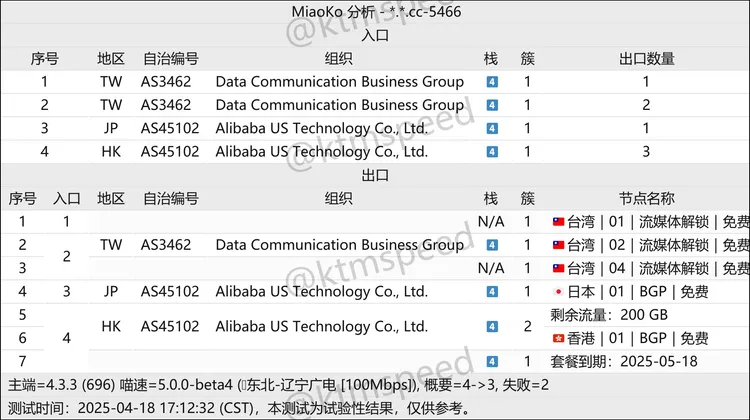Click the Japan flag beside 日本 | 01 | BGP
This screenshot has width=750, height=420.
coord(559,292)
